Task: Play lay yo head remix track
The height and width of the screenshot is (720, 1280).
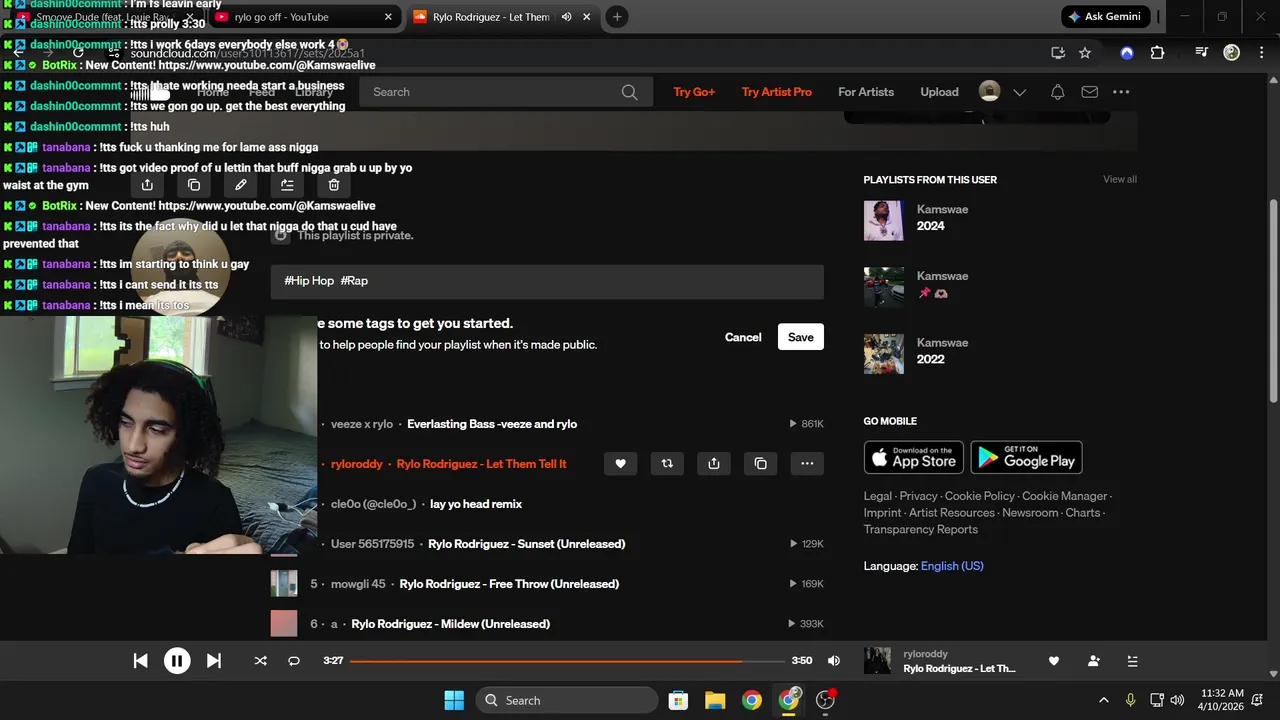Action: click(x=476, y=504)
